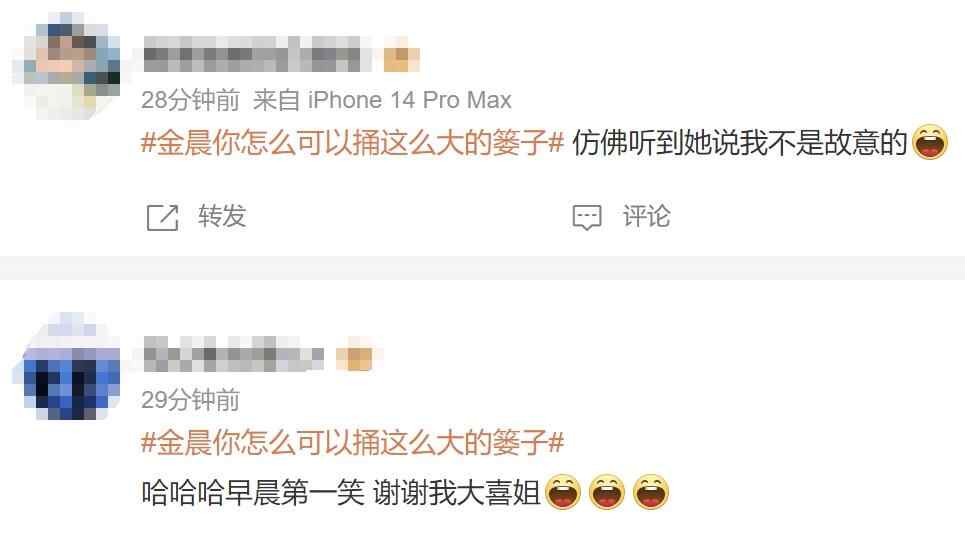This screenshot has height=535, width=965.
Task: Click the repost arrow icon under first post
Action: point(162,217)
